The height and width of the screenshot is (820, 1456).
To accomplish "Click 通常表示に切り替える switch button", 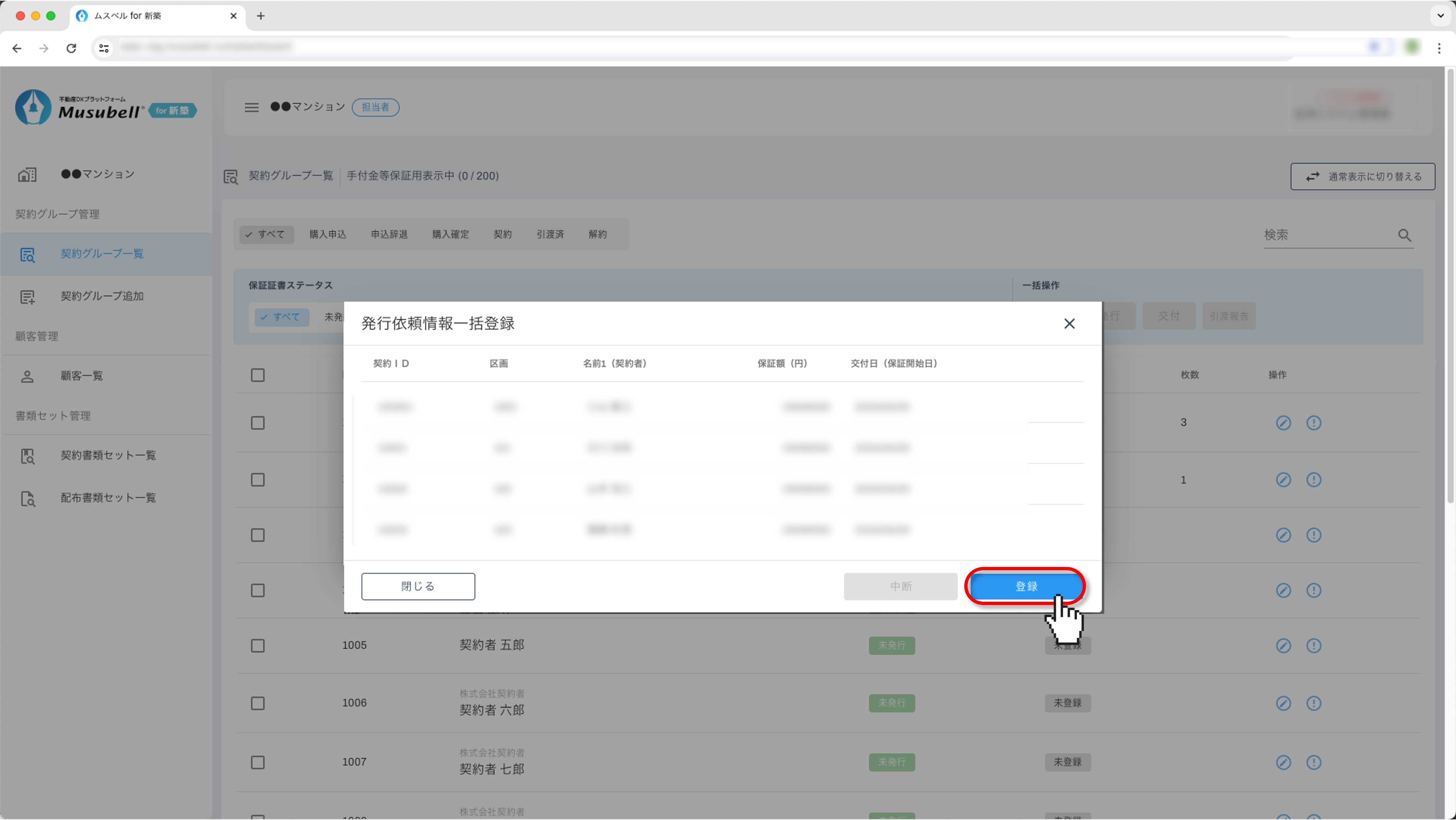I will [x=1362, y=177].
